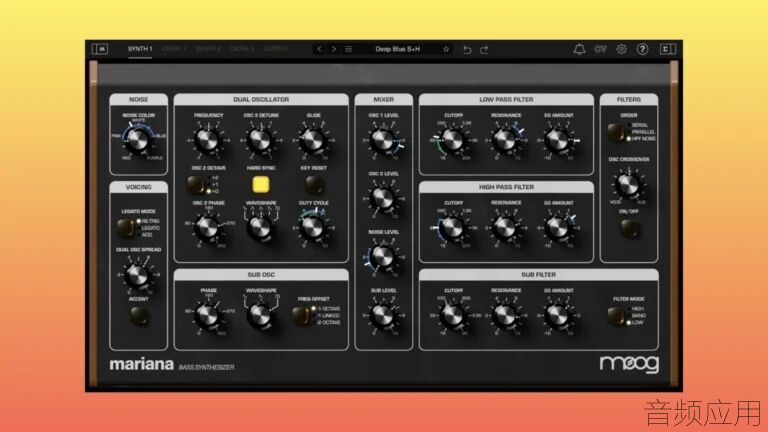Switch to the CNTRL 1 tab
Viewport: 768px width, 432px height.
174,49
